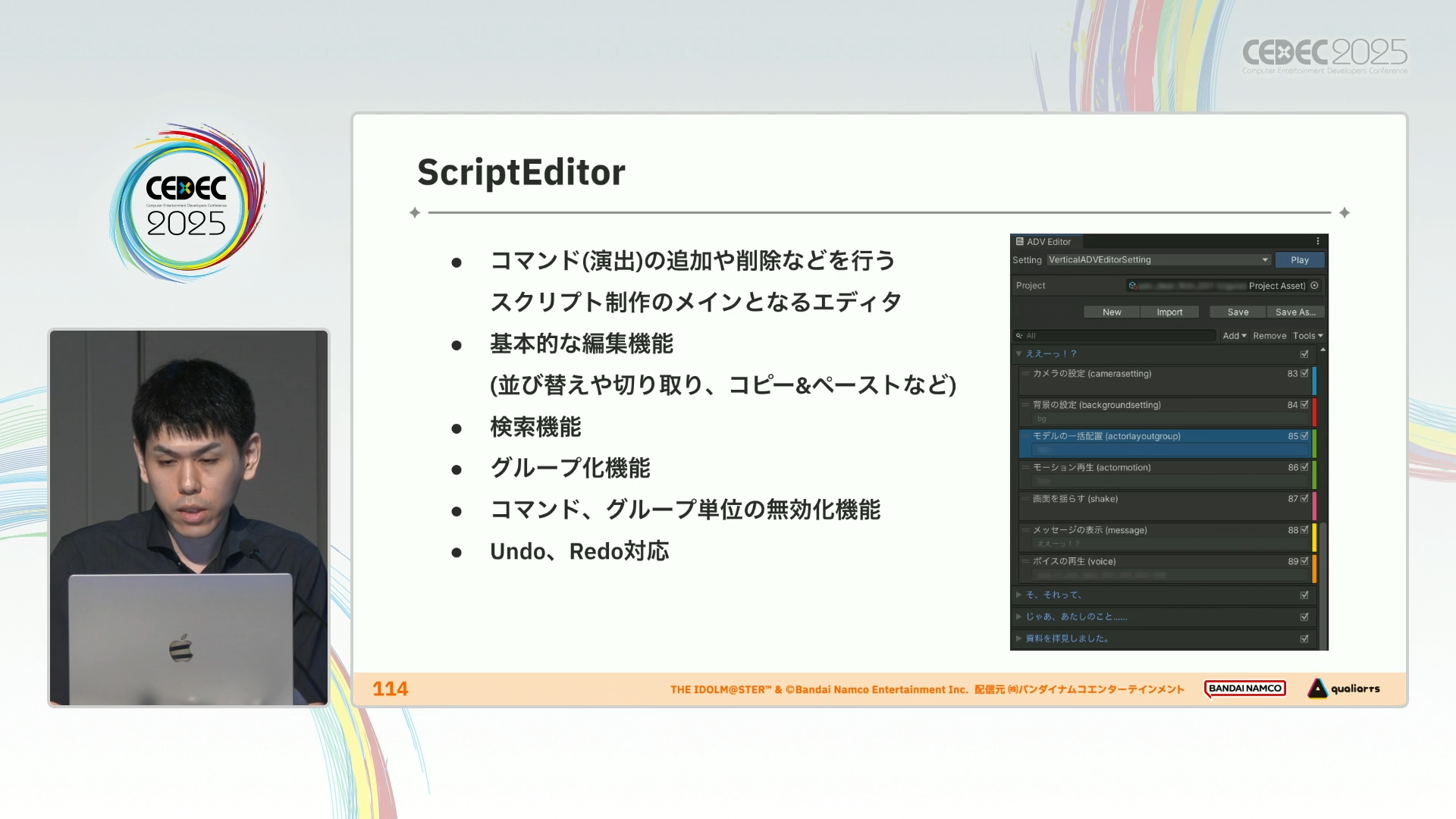Open the ADV Editor kebab menu icon
Image resolution: width=1456 pixels, height=819 pixels.
pyautogui.click(x=1318, y=241)
